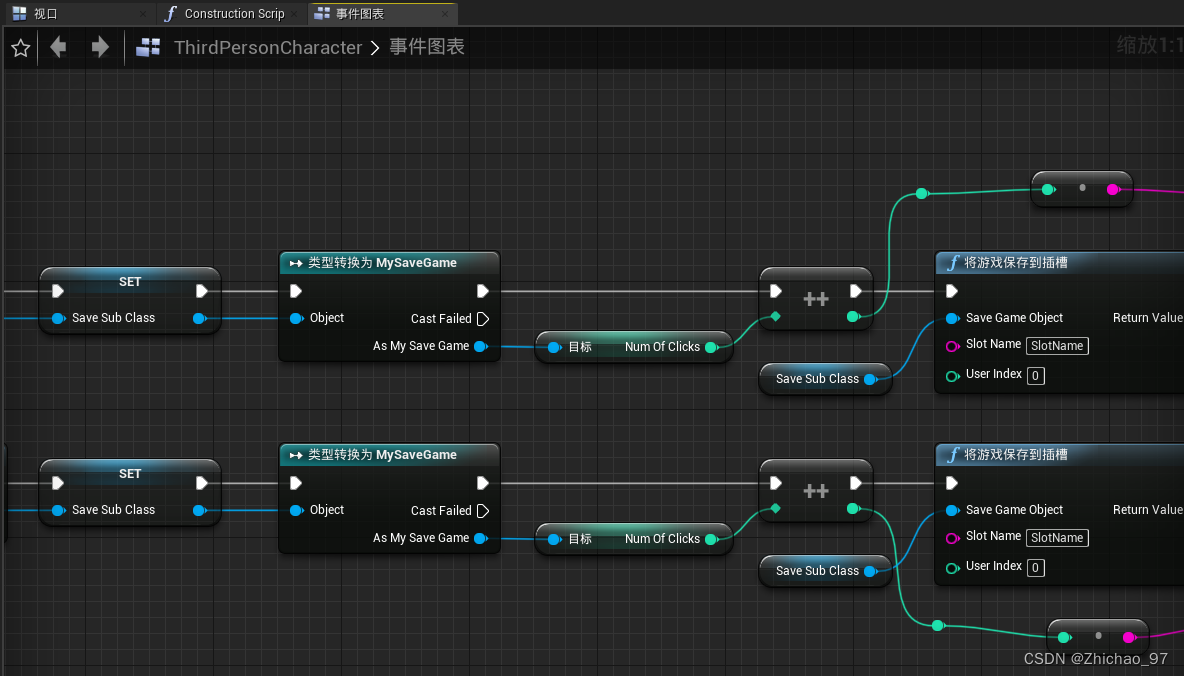Click lower 将游戏保存到插槽 exec input pin
The height and width of the screenshot is (676, 1184).
point(951,483)
